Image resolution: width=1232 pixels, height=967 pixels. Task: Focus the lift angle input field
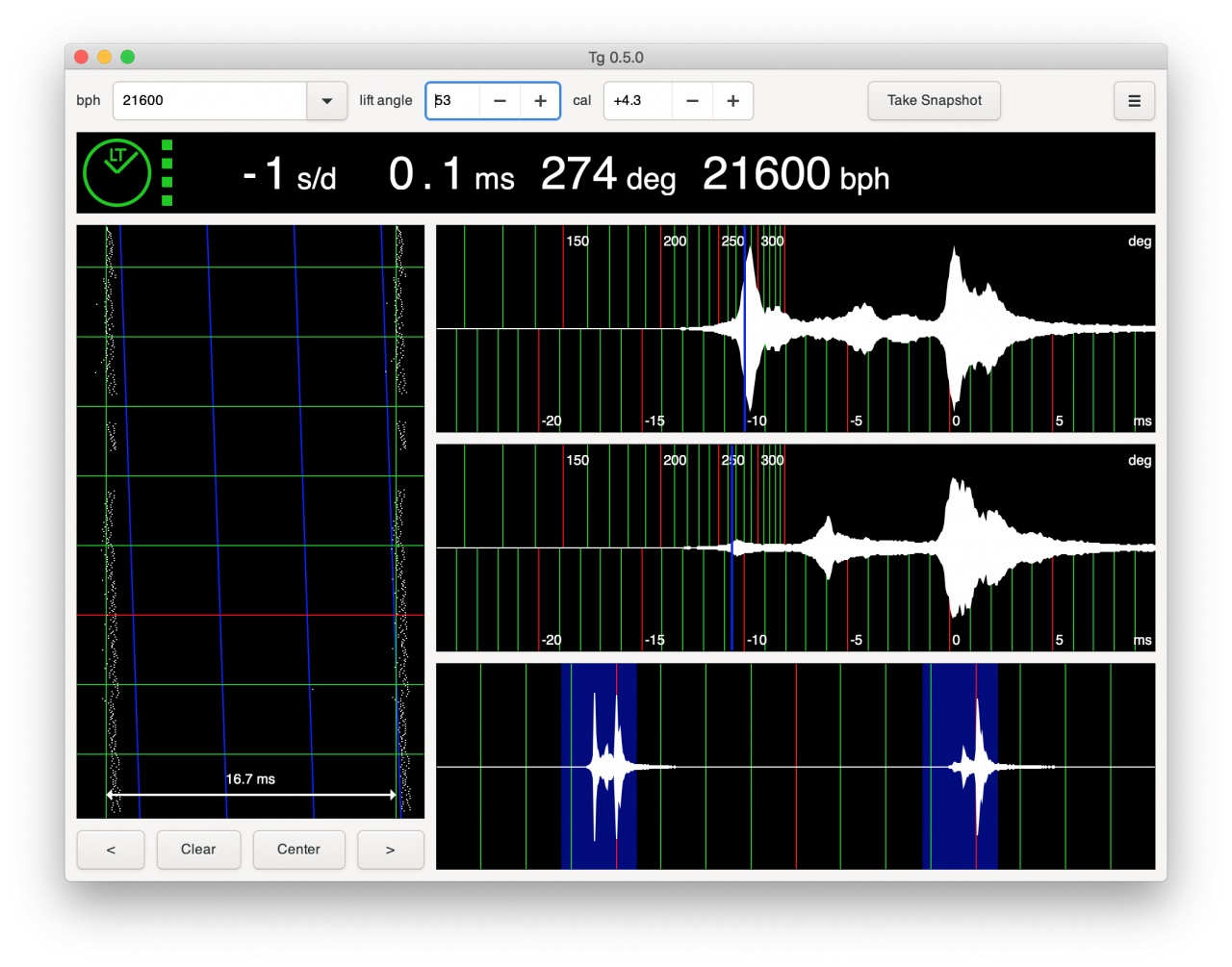453,101
